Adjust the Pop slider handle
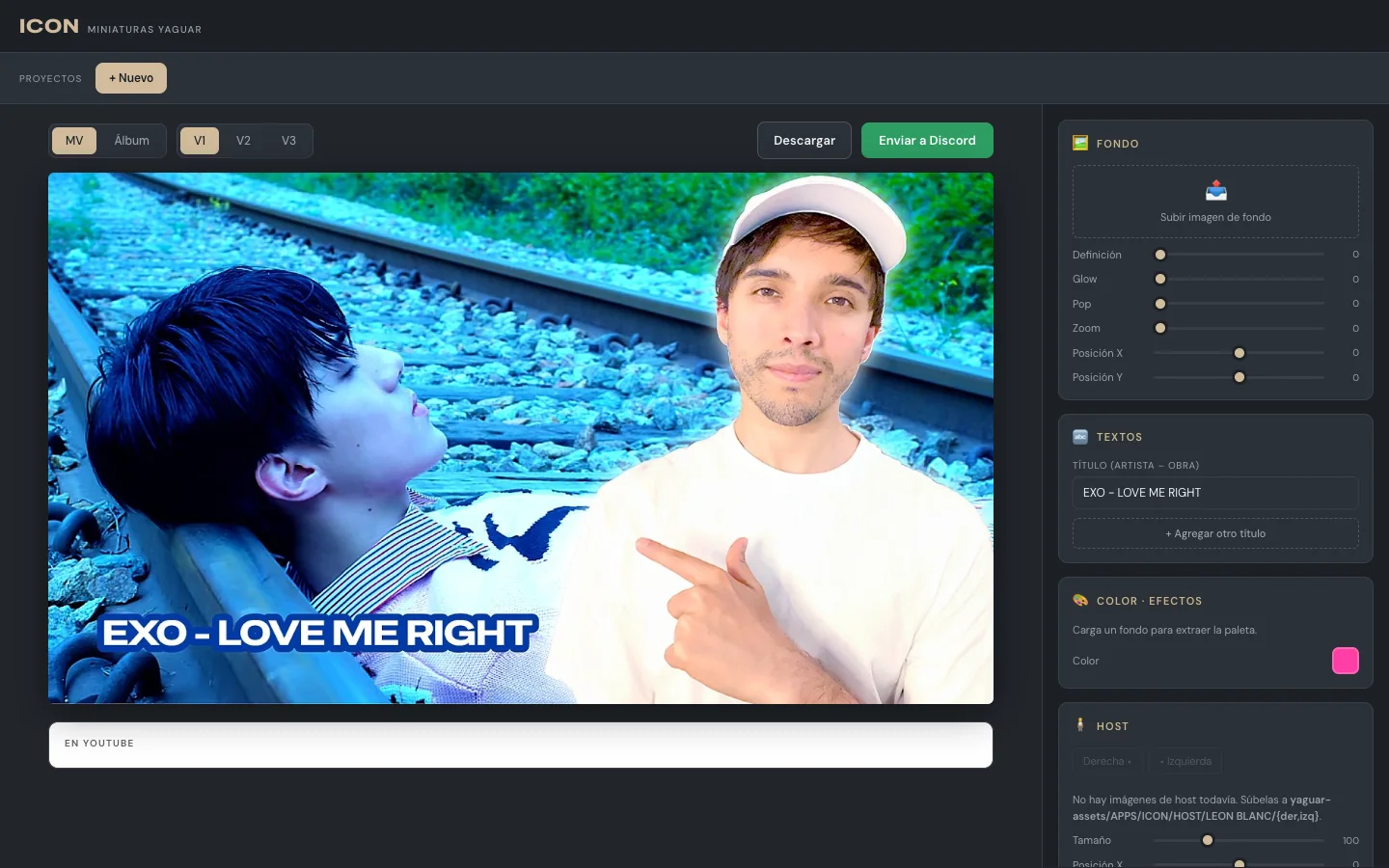Image resolution: width=1389 pixels, height=868 pixels. click(x=1160, y=304)
